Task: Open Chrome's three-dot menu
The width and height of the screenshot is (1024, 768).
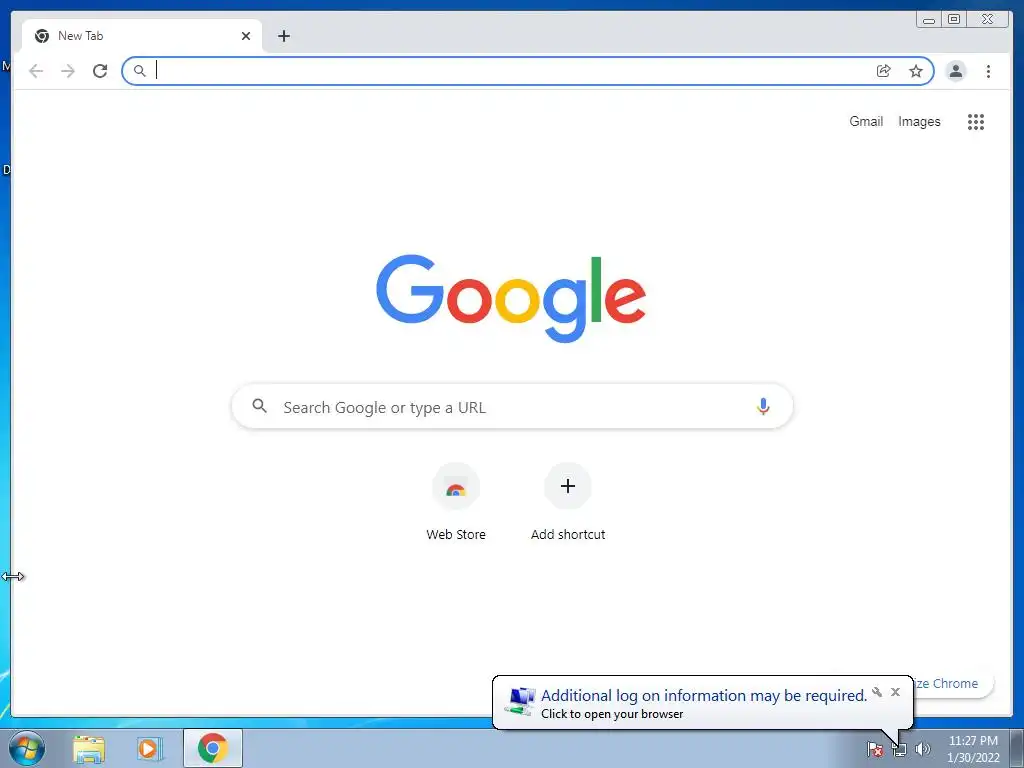Action: (x=988, y=71)
